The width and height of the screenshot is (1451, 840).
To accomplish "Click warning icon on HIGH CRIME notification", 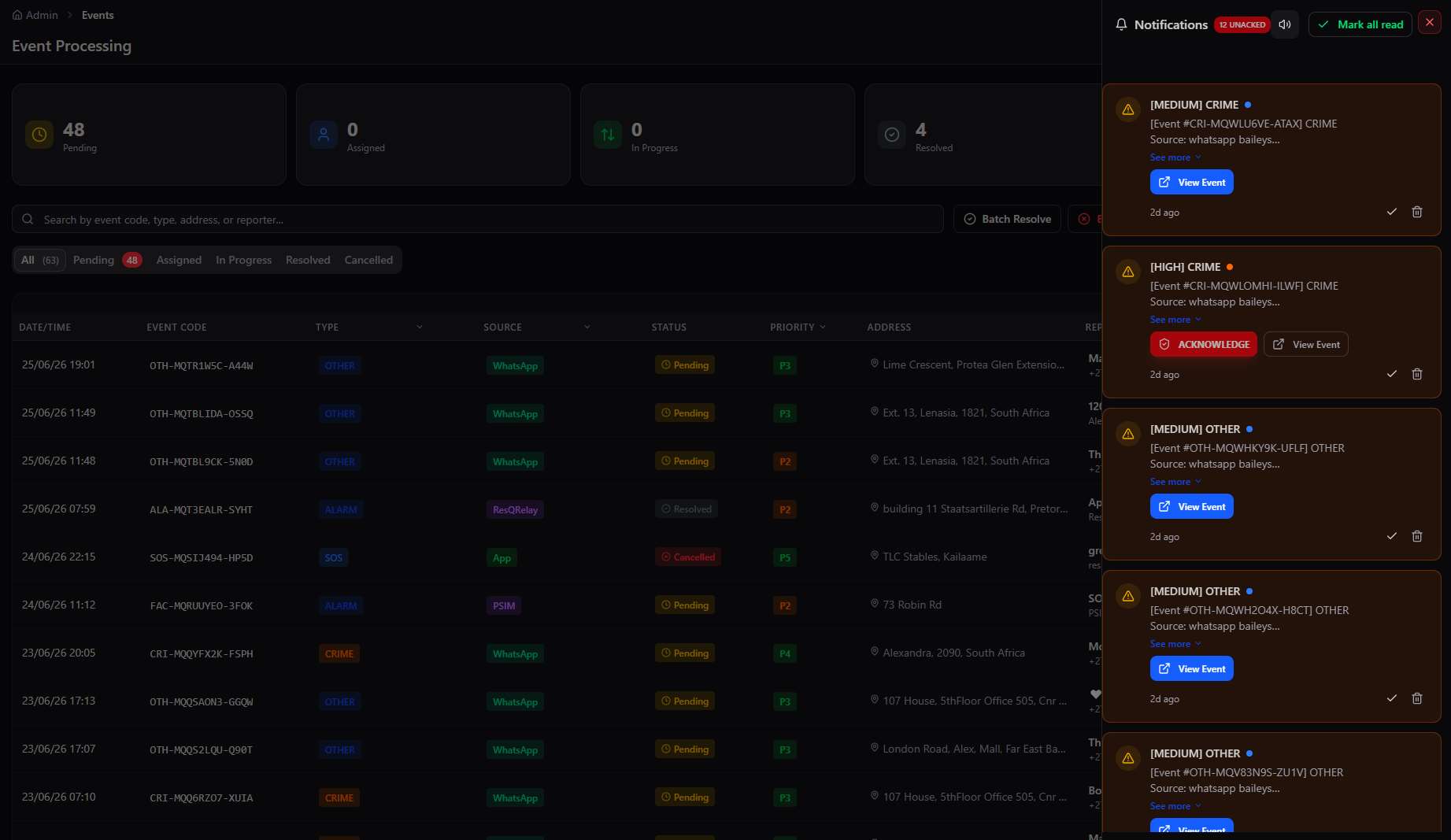I will 1128,272.
